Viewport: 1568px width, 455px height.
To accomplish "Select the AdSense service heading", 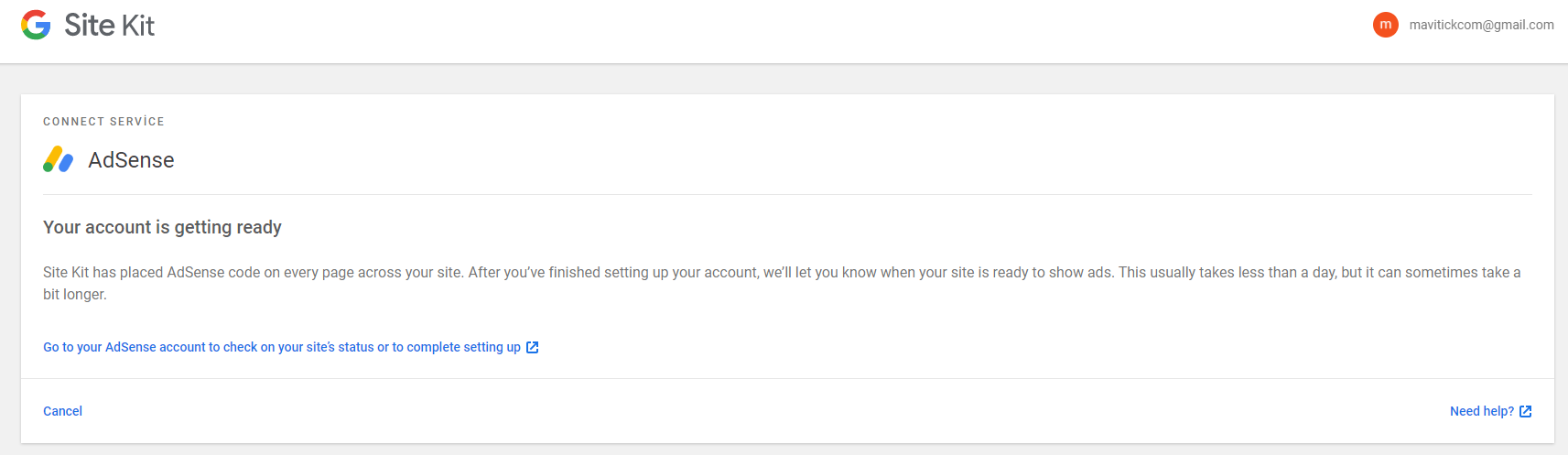I will (131, 160).
